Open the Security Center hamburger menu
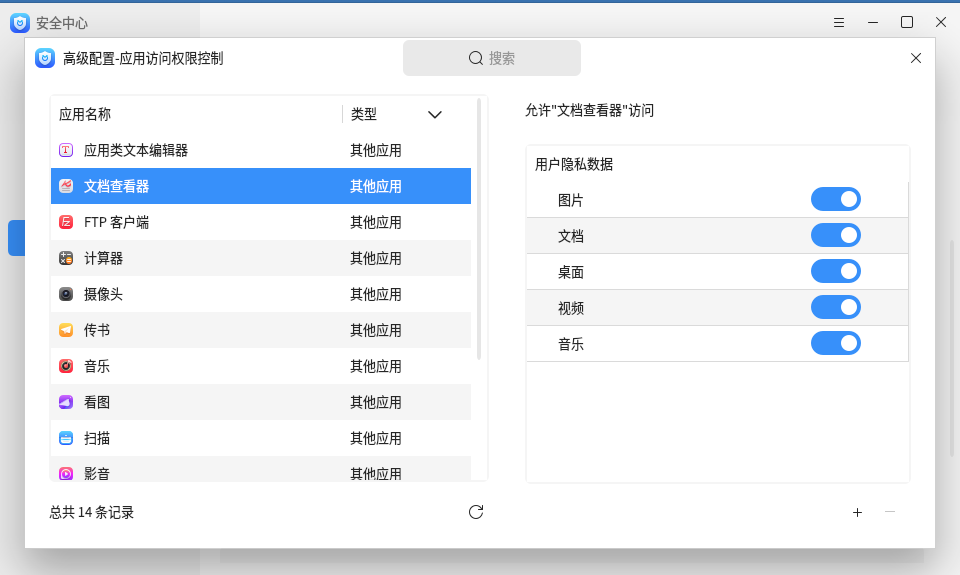Image resolution: width=960 pixels, height=575 pixels. [839, 22]
